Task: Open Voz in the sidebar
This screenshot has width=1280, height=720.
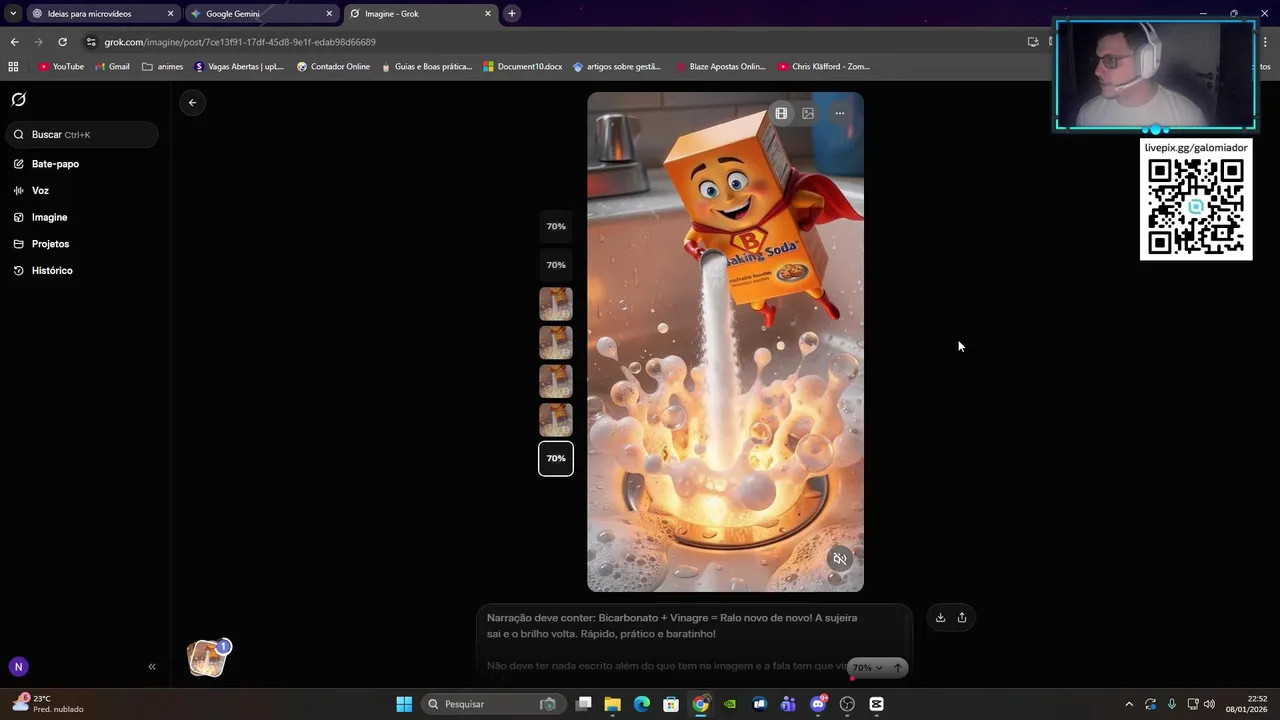Action: pos(40,190)
